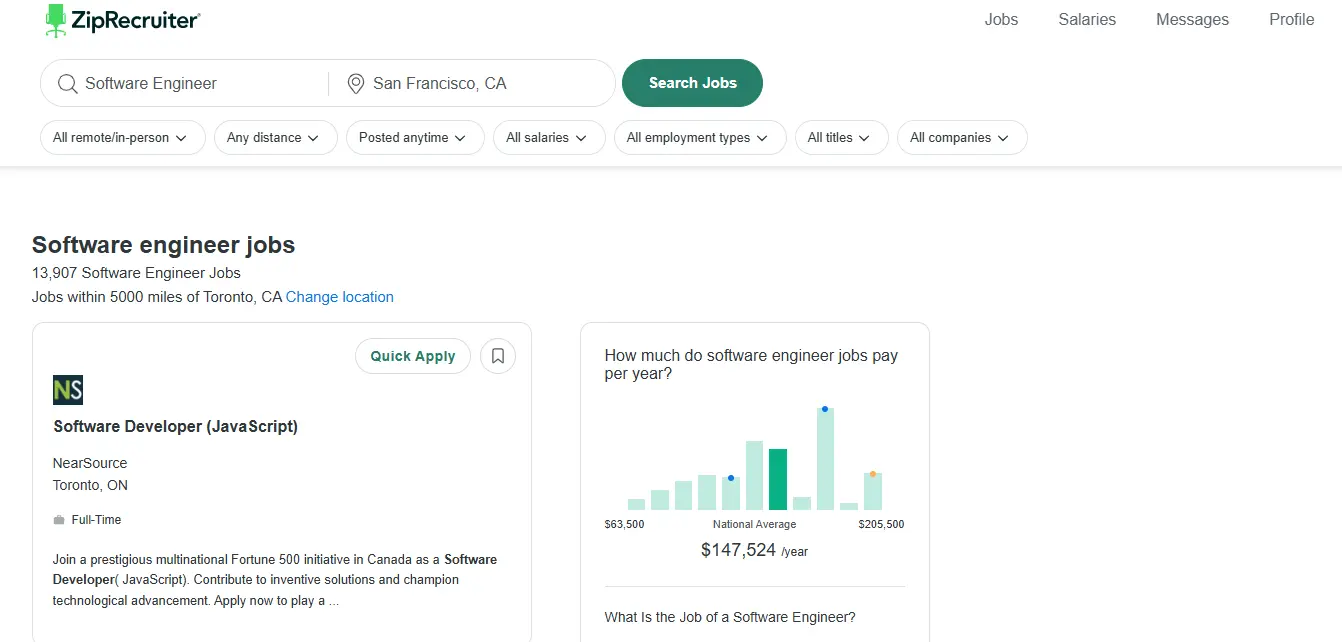Click the briefcase icon beside Full-Time
Viewport: 1342px width, 642px height.
[x=59, y=520]
